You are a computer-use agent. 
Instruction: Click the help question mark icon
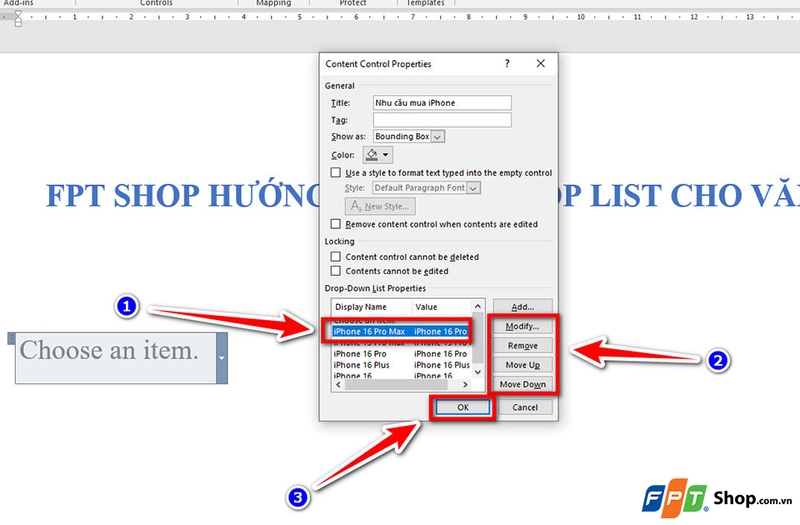click(x=507, y=63)
